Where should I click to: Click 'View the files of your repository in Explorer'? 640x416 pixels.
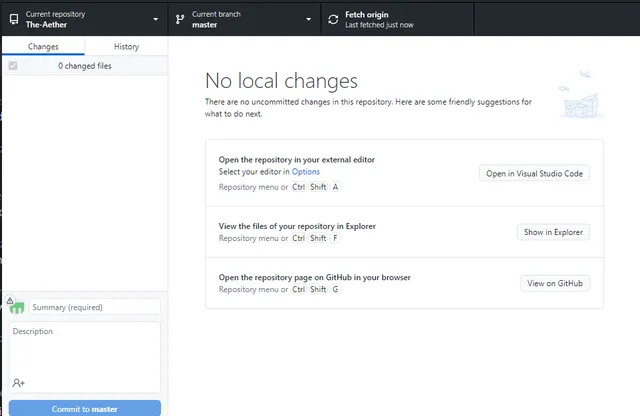point(297,226)
